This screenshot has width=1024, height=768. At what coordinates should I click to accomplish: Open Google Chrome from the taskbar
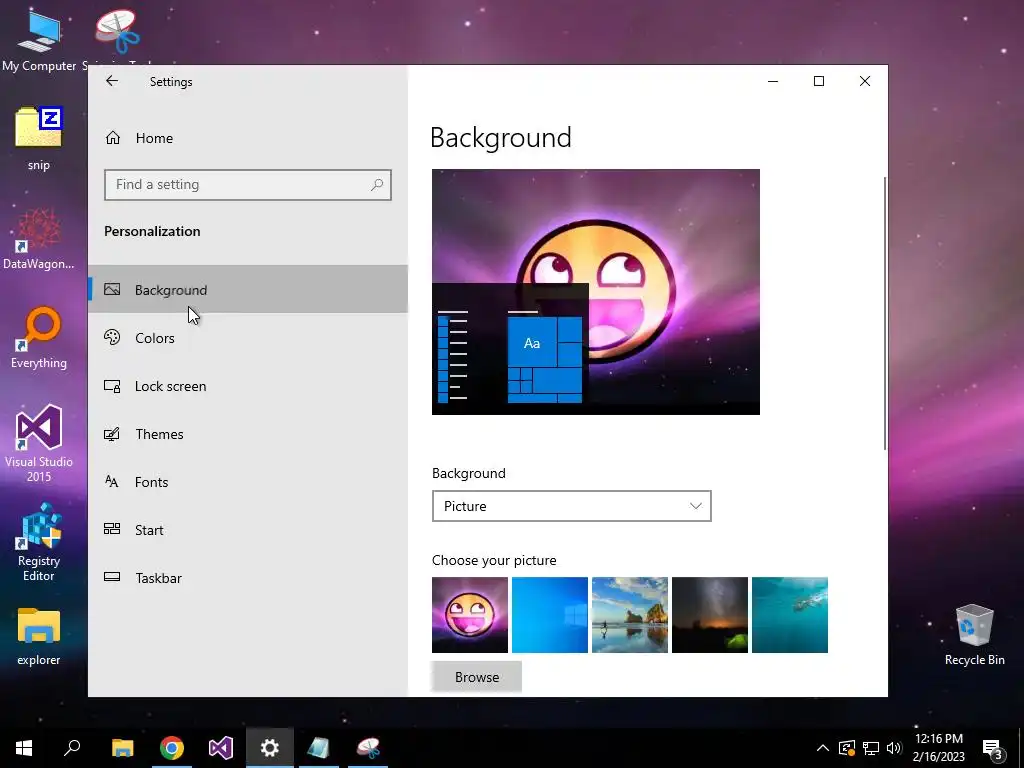(172, 748)
